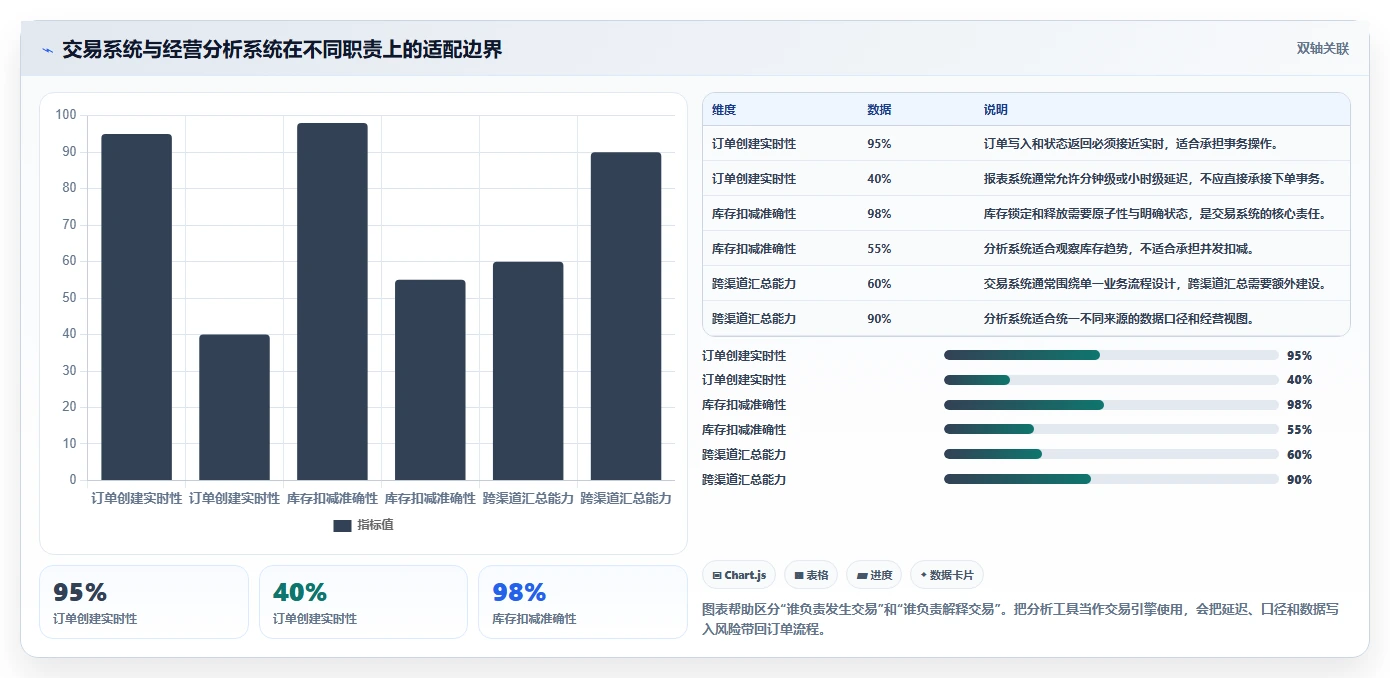The width and height of the screenshot is (1390, 678).
Task: Click description 库存锁定和释放需要原子性与明确状态
Action: pos(1155,214)
